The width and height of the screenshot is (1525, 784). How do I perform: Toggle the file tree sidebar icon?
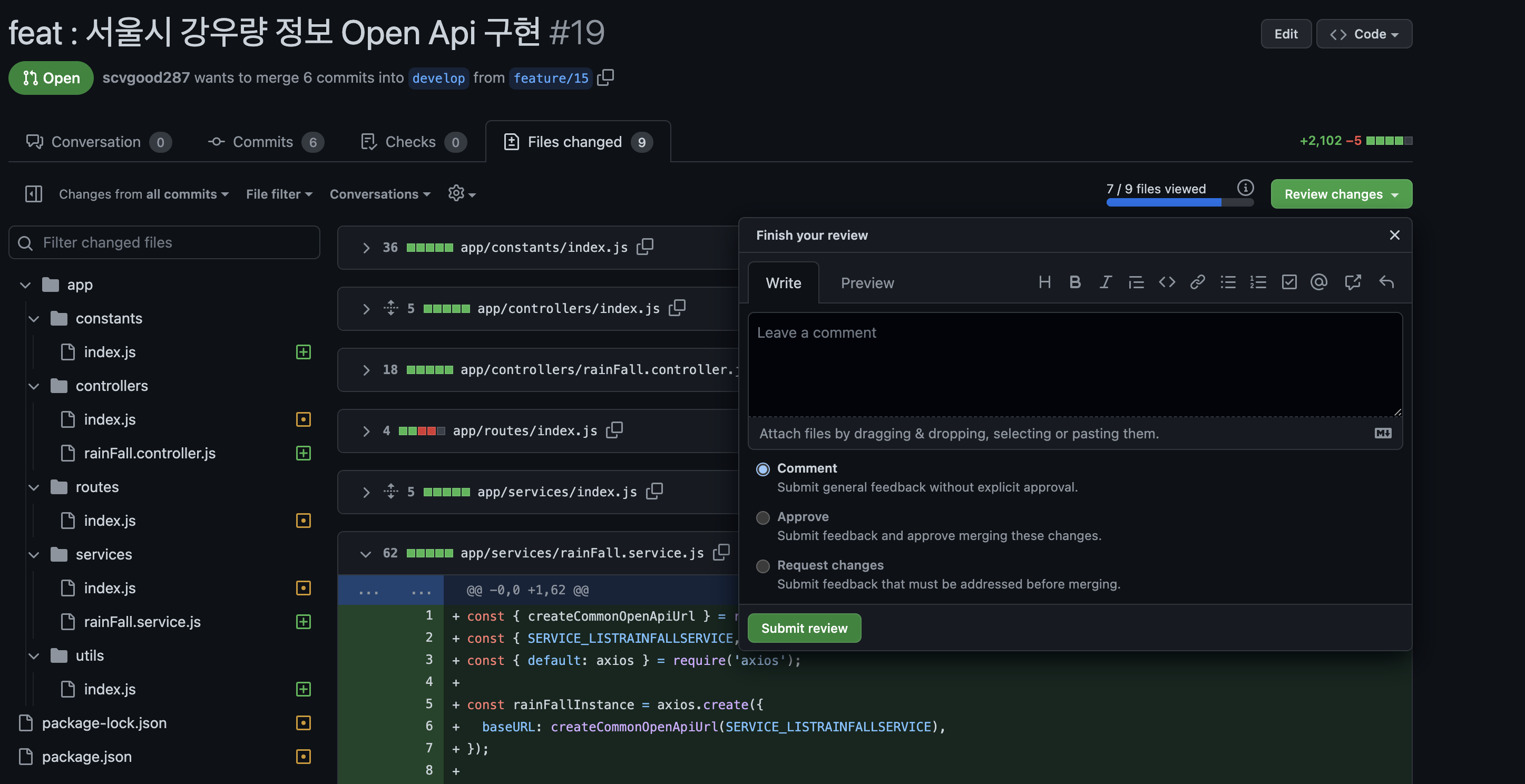click(x=34, y=194)
